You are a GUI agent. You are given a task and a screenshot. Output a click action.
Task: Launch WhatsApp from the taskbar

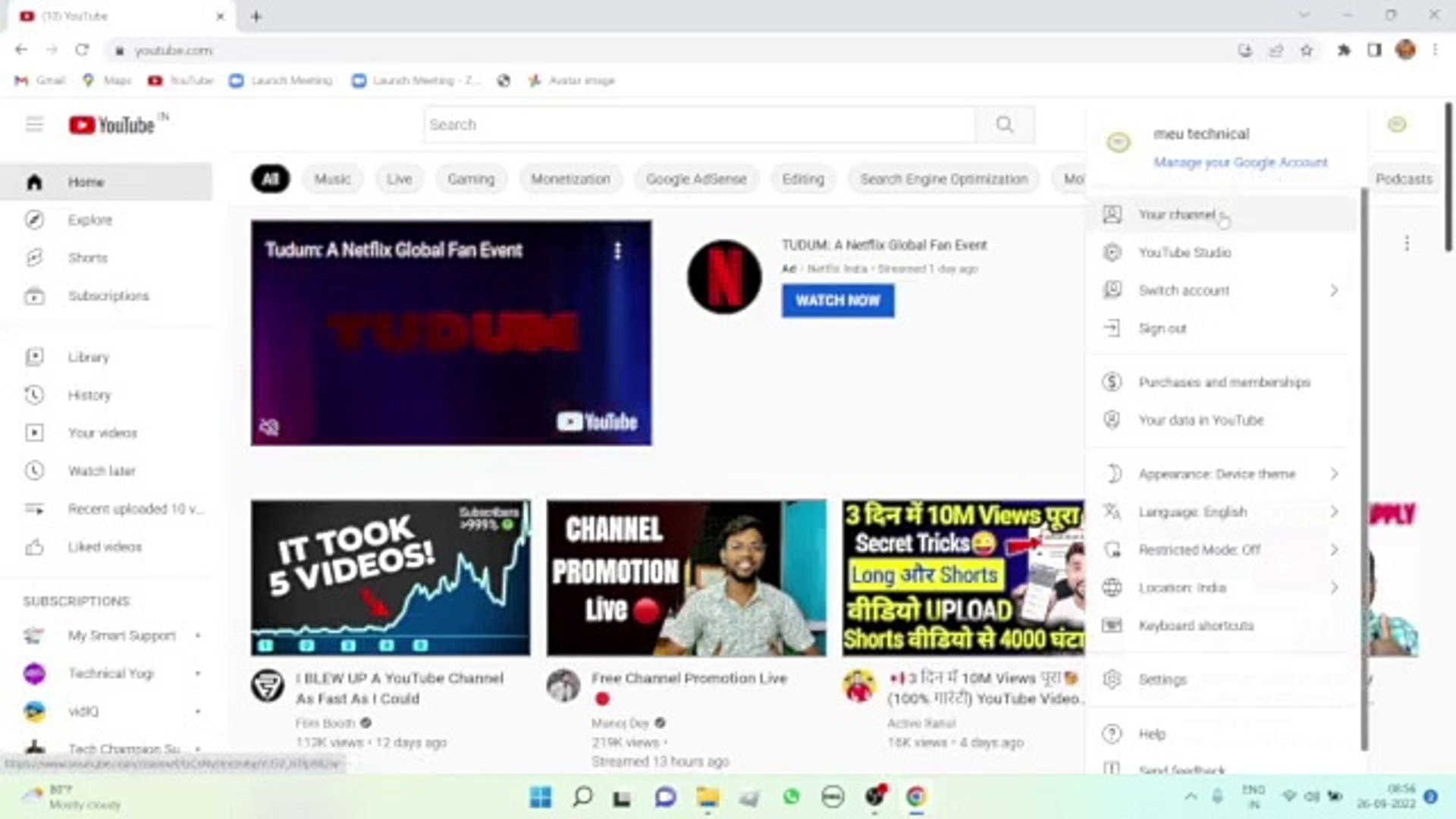click(x=792, y=797)
